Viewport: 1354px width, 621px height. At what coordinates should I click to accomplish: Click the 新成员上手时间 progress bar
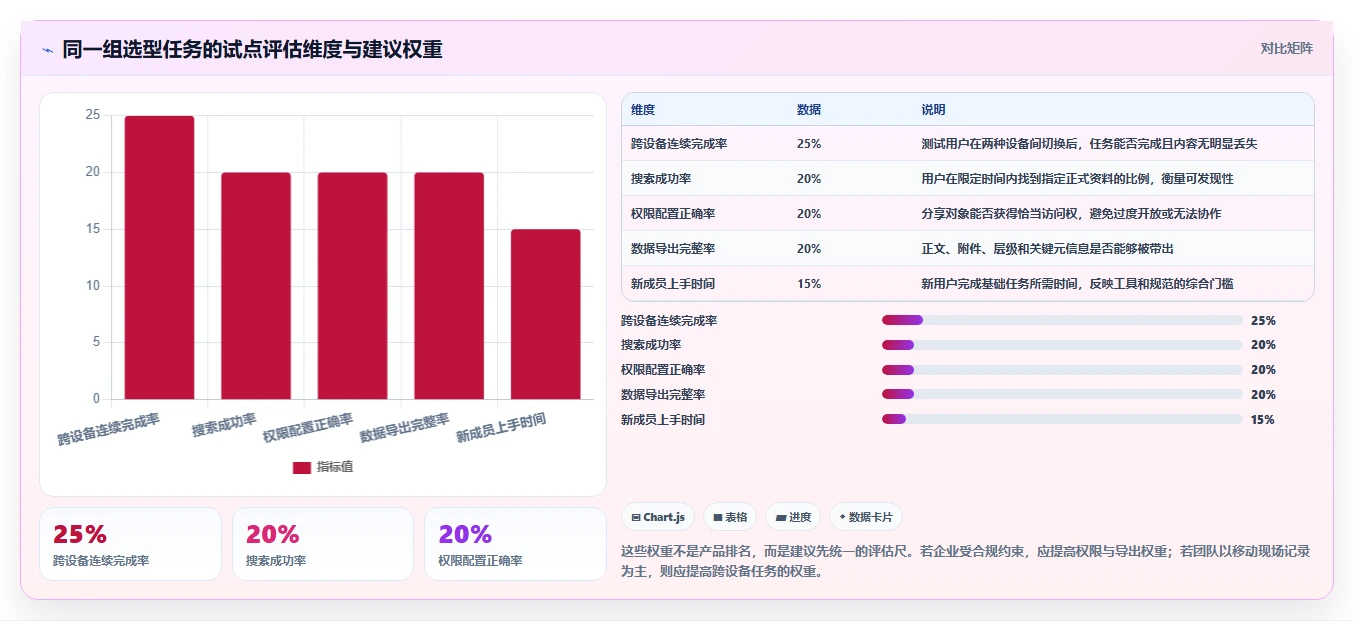(1062, 420)
